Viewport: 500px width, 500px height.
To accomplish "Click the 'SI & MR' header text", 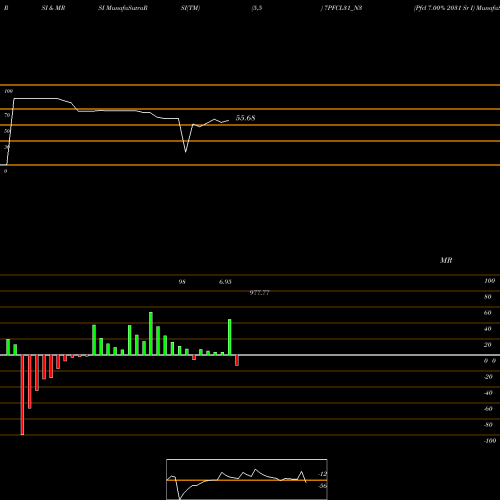I will (53, 8).
